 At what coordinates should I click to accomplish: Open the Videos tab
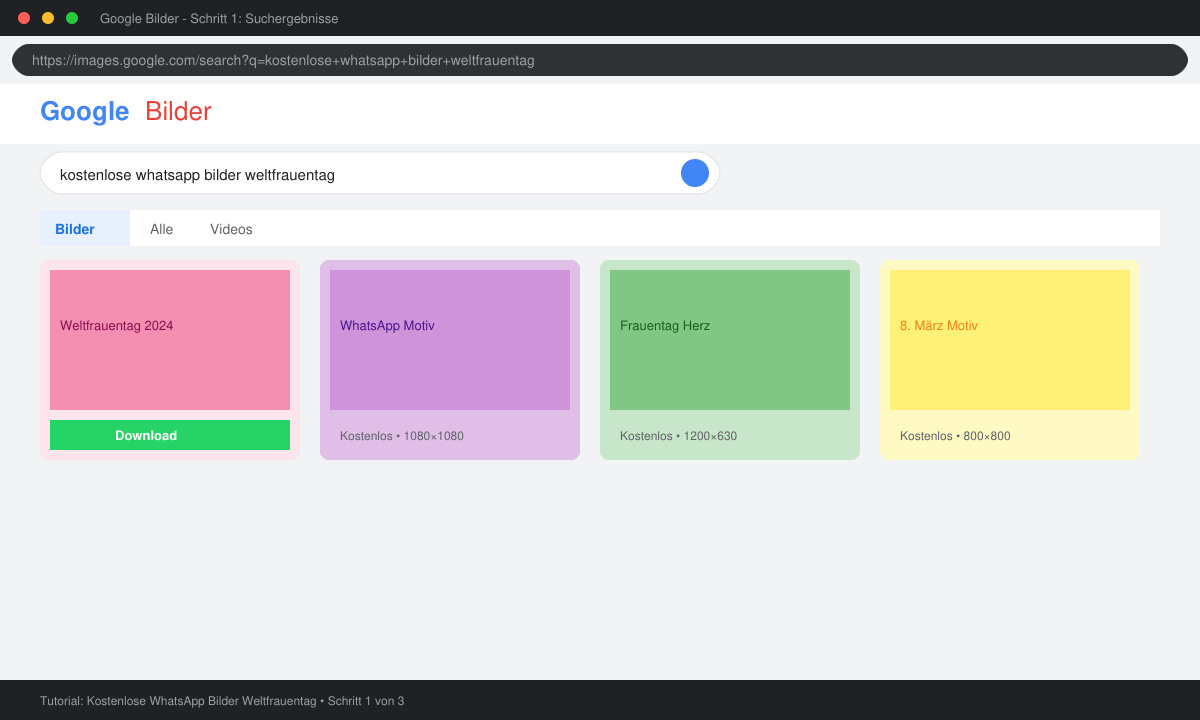pyautogui.click(x=231, y=229)
